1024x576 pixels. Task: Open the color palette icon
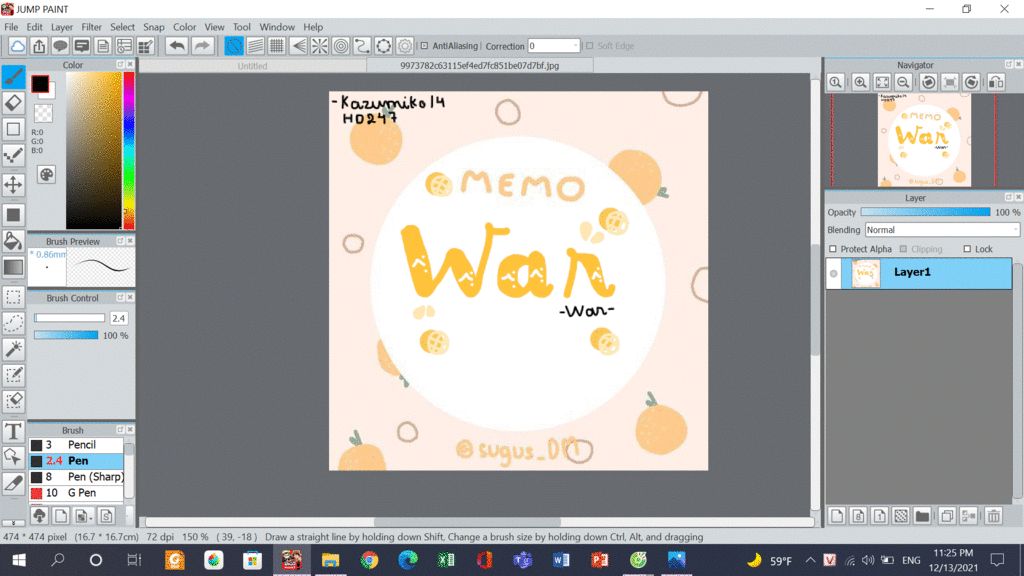point(46,175)
